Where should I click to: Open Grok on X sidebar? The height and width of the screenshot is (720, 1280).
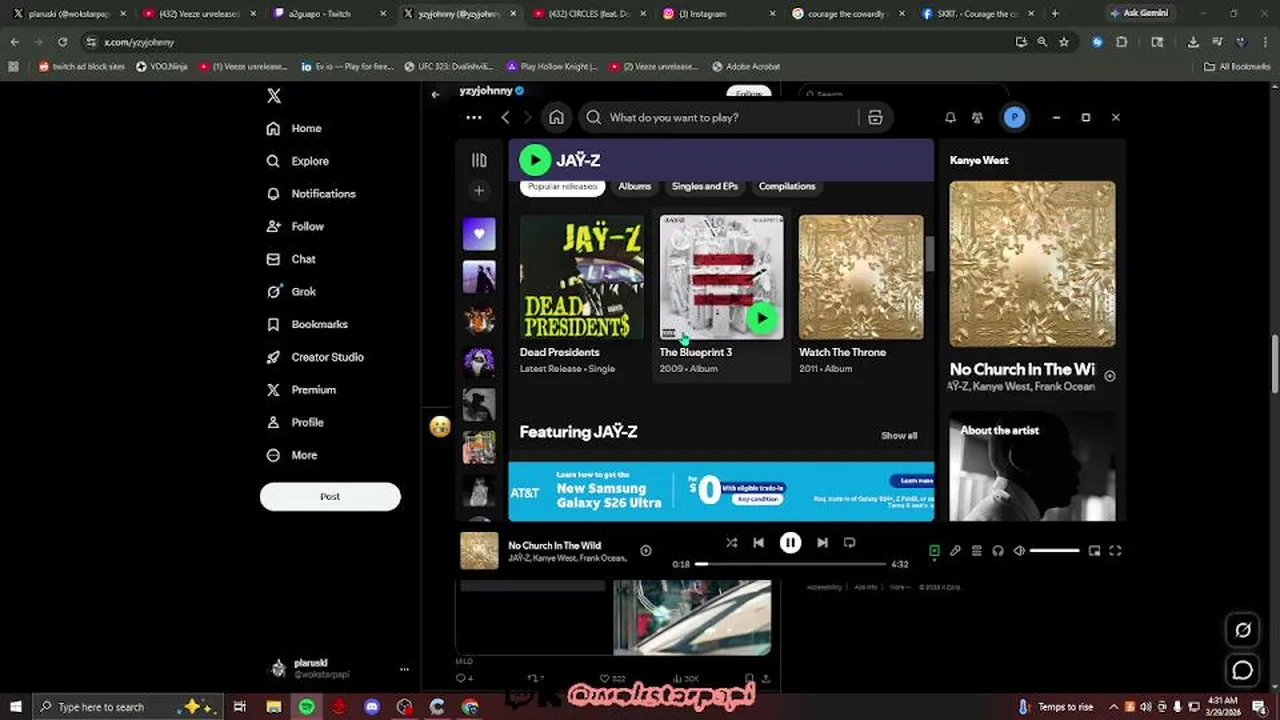click(291, 292)
